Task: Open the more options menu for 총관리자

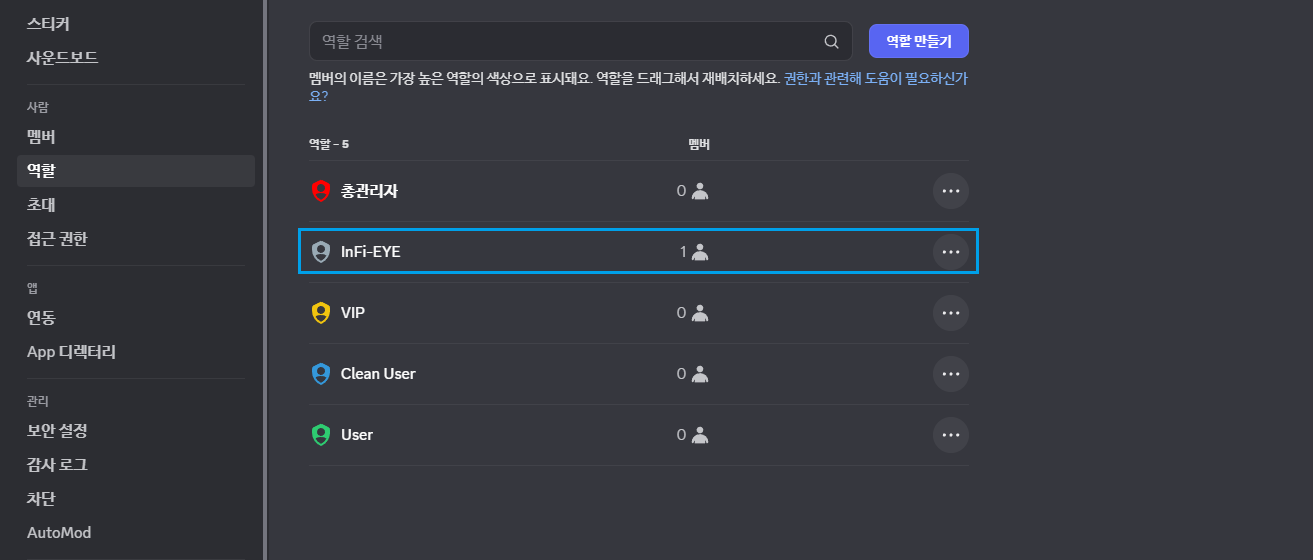Action: coord(951,190)
